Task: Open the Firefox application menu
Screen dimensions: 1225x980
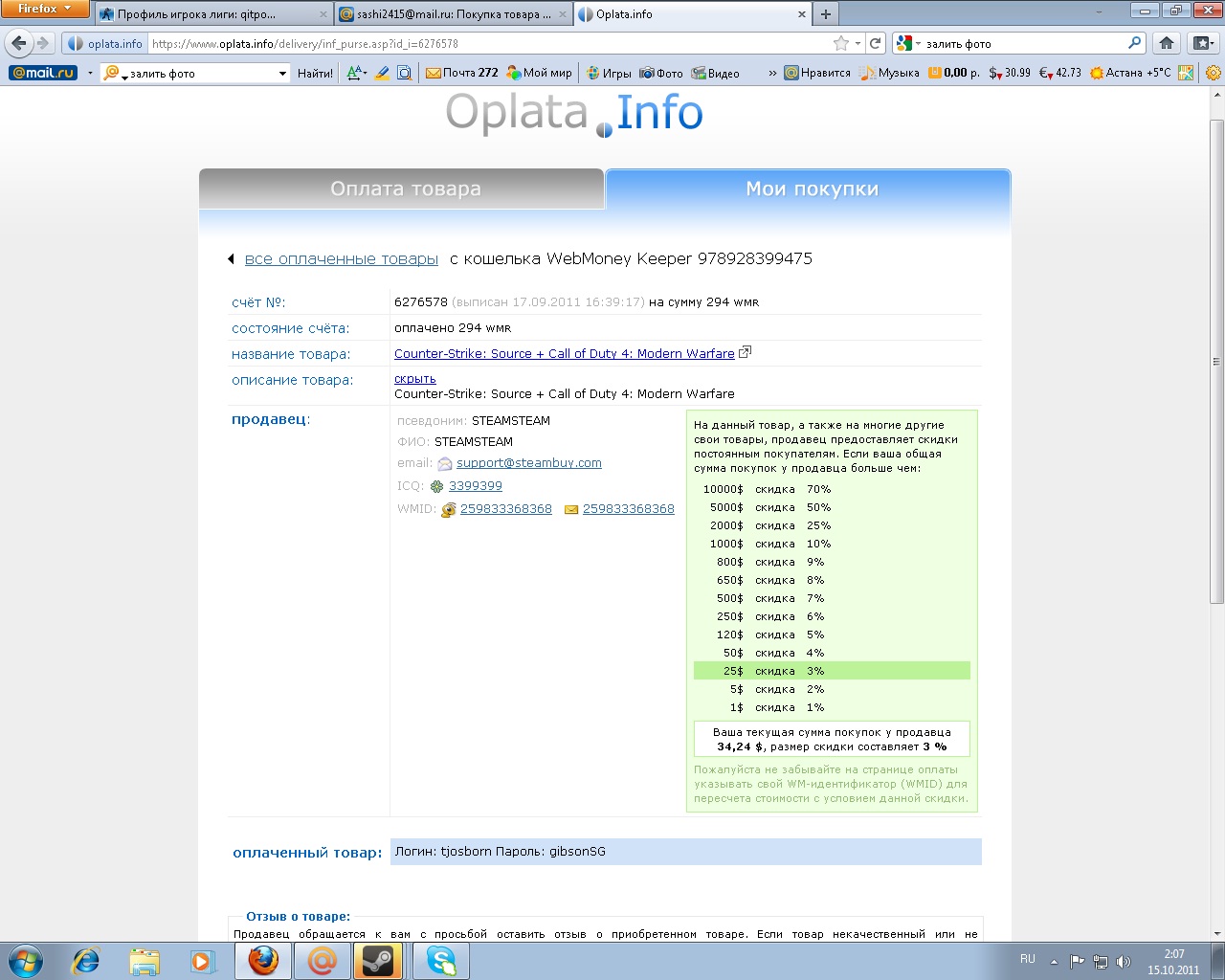Action: (x=45, y=9)
